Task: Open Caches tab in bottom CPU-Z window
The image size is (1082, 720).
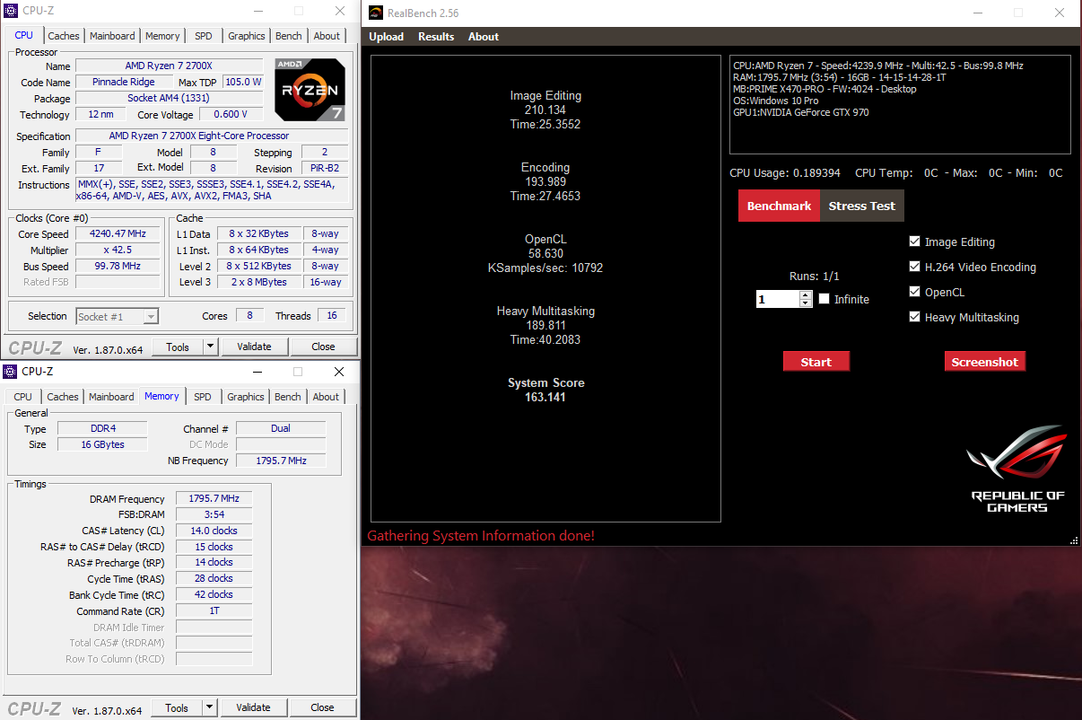Action: [63, 397]
